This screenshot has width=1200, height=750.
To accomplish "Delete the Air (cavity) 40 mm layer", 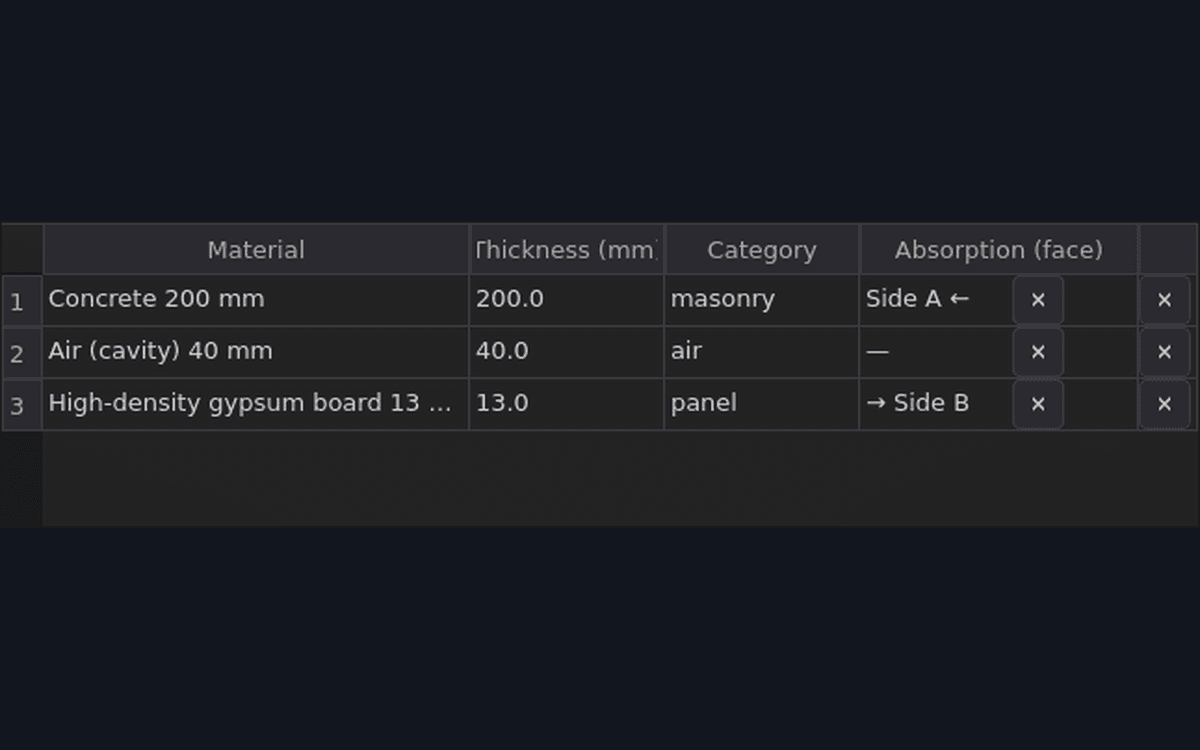I will click(x=1164, y=352).
